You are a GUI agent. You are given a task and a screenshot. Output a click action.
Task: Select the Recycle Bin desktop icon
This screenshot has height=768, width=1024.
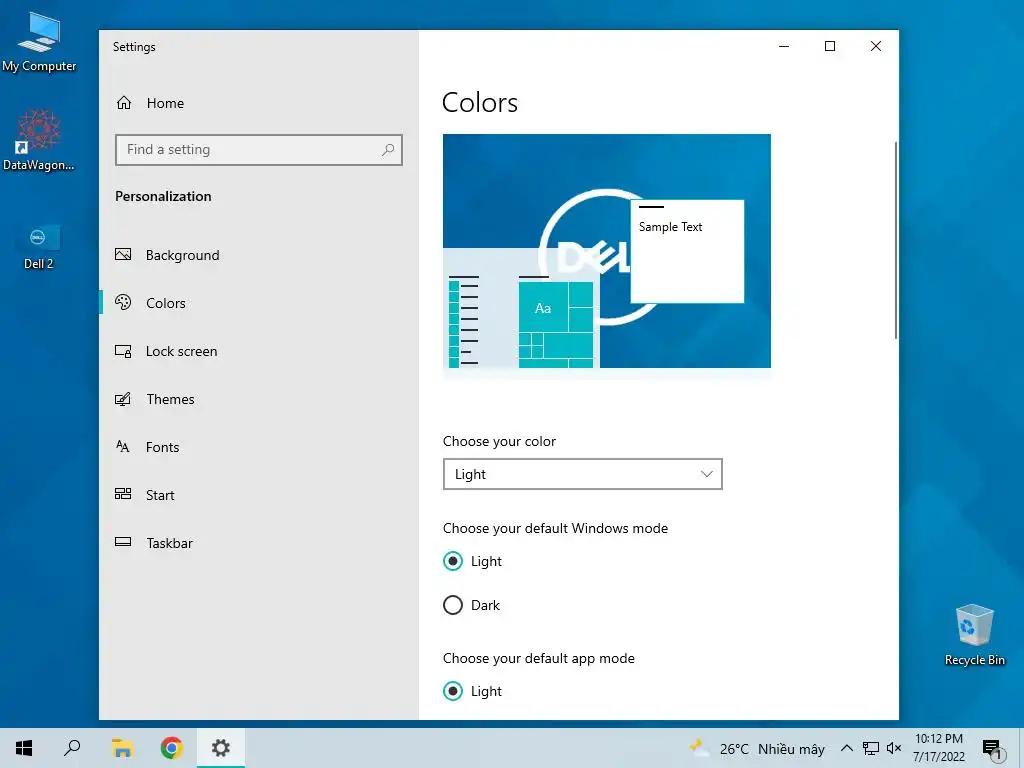point(974,635)
